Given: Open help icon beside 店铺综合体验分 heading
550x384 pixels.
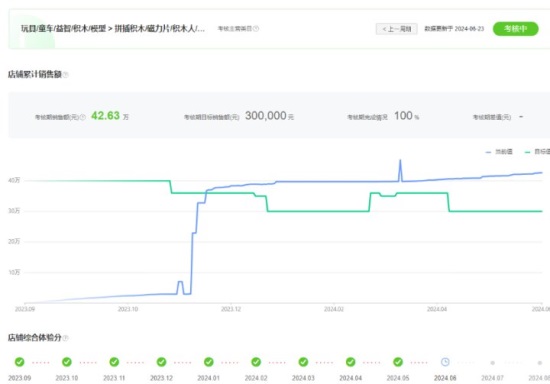Looking at the screenshot, I should pos(66,338).
